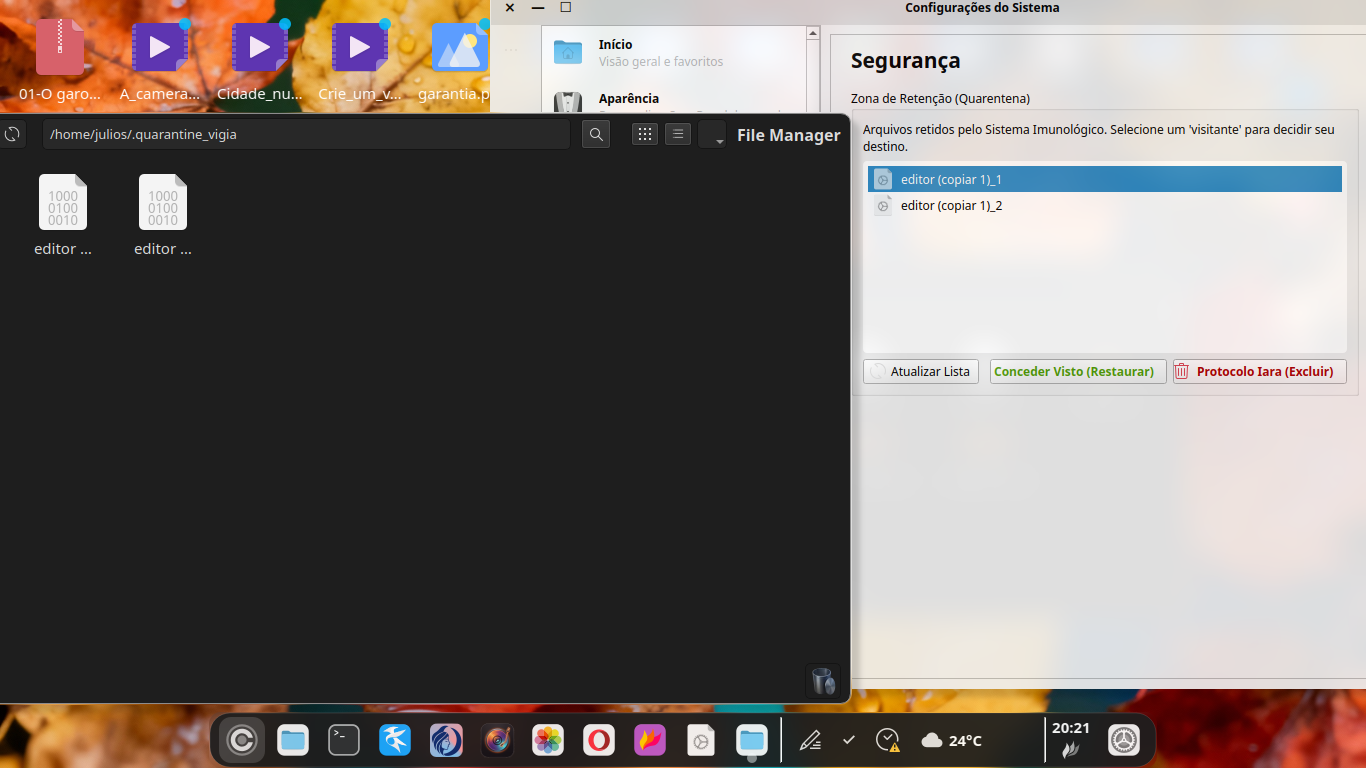Select the first editor binary file thumbnail
This screenshot has width=1366, height=768.
tap(63, 203)
